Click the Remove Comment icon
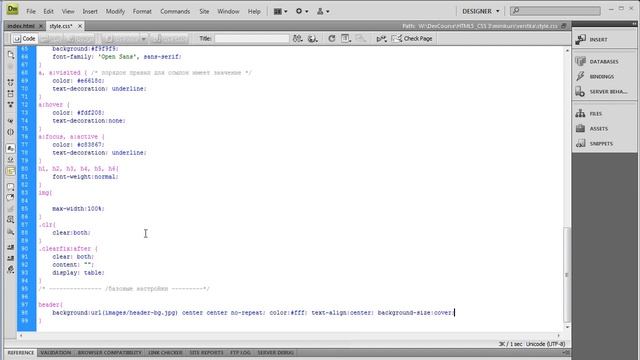Viewport: 640px width, 360px height. 11,198
